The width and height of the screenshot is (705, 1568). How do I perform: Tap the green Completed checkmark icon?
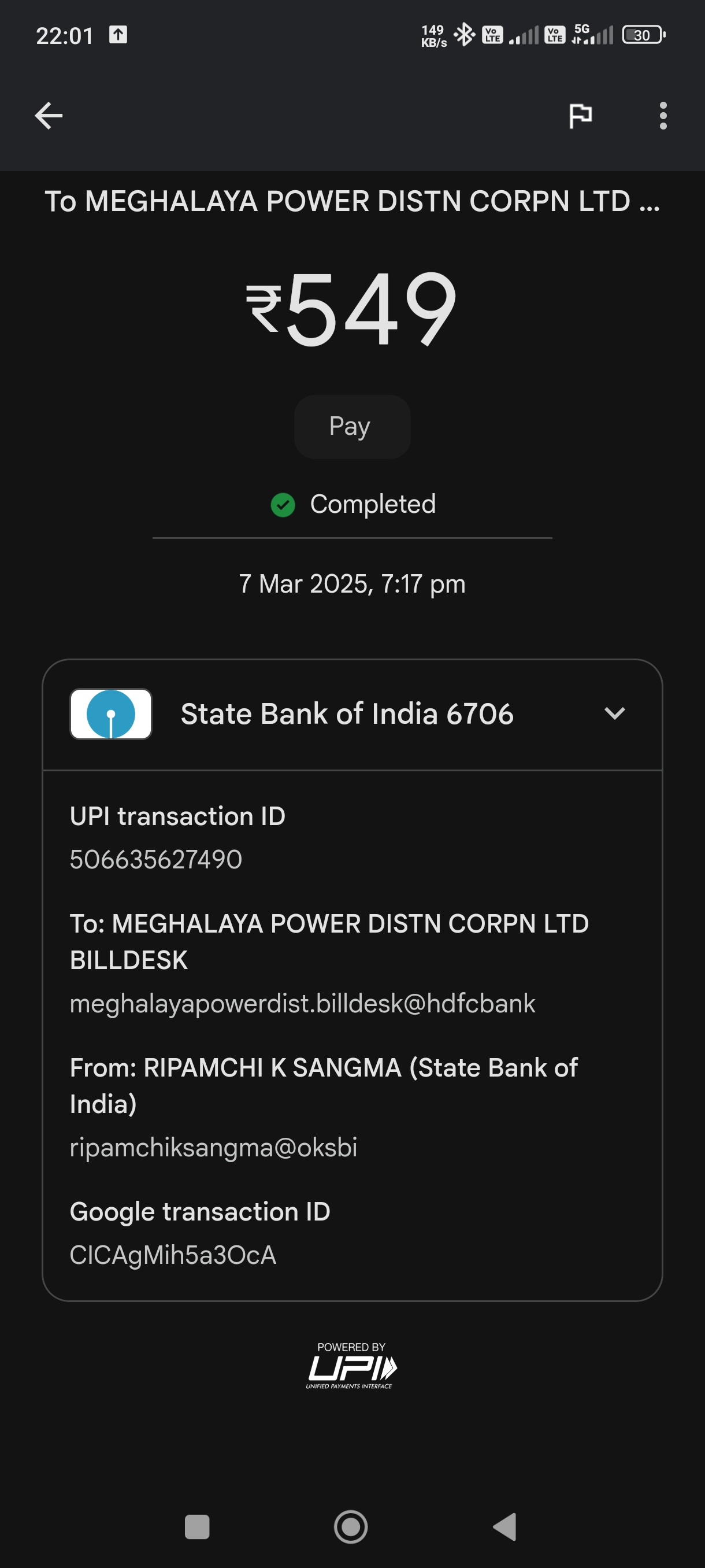[x=283, y=505]
